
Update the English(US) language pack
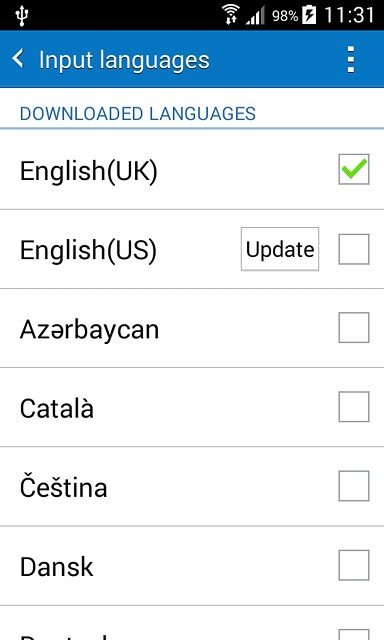click(x=280, y=249)
